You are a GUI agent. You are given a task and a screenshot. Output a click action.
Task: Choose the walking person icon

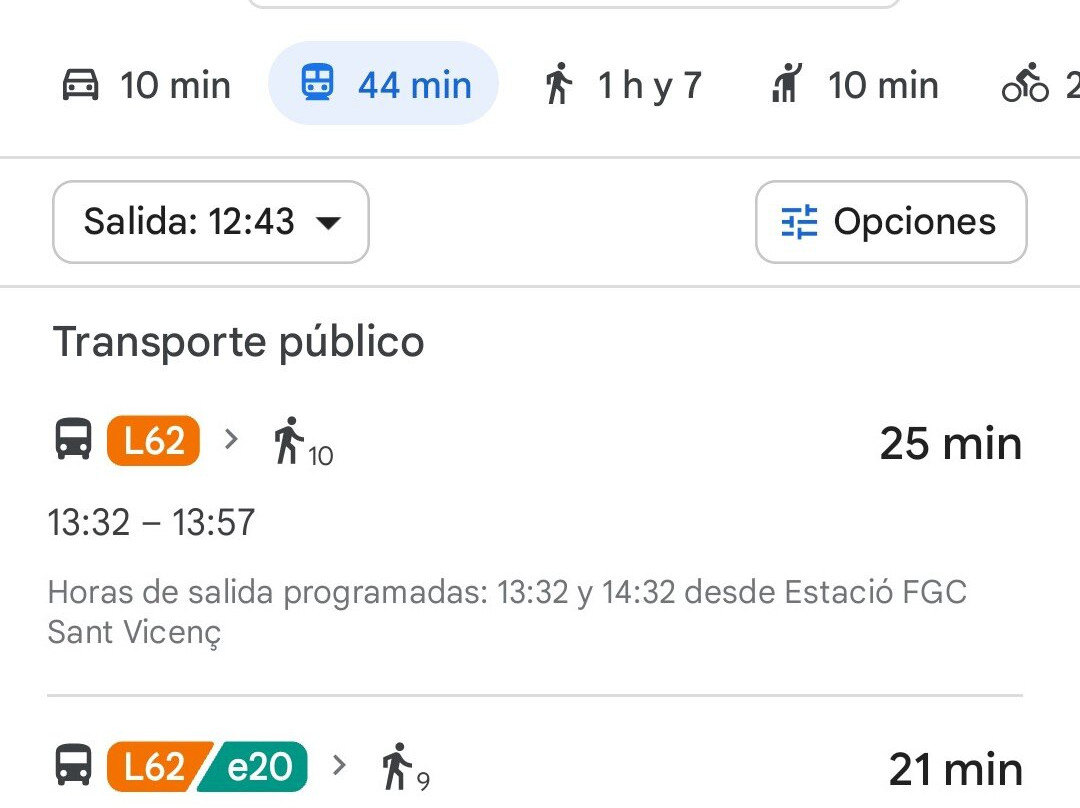pos(559,84)
